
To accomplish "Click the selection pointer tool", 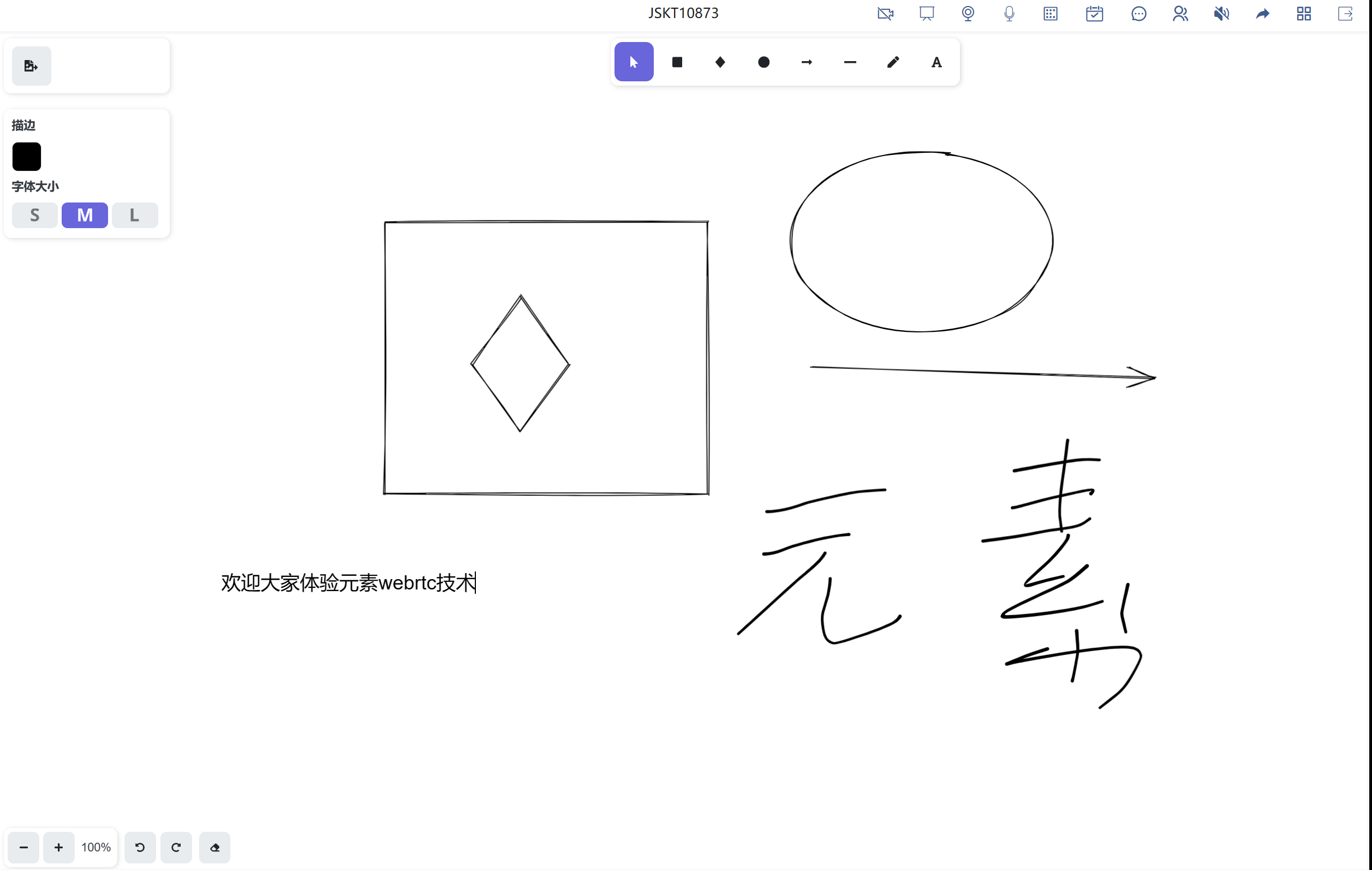I will (x=634, y=62).
